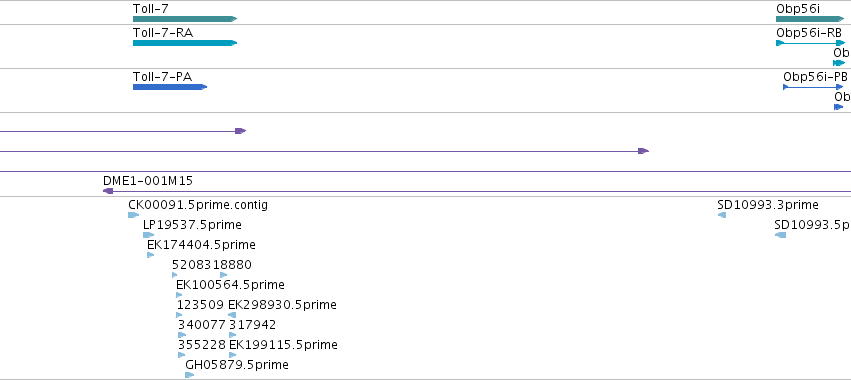The width and height of the screenshot is (851, 380).
Task: Click the 355228 feature marker
Action: click(181, 355)
